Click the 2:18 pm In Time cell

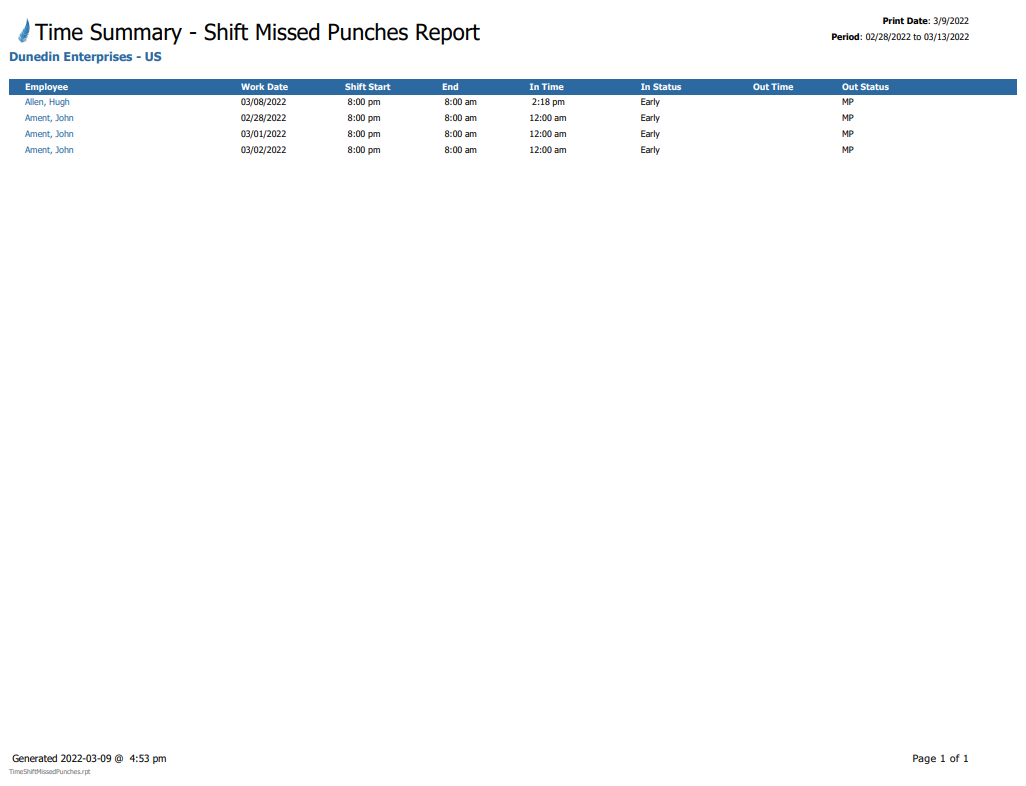548,102
